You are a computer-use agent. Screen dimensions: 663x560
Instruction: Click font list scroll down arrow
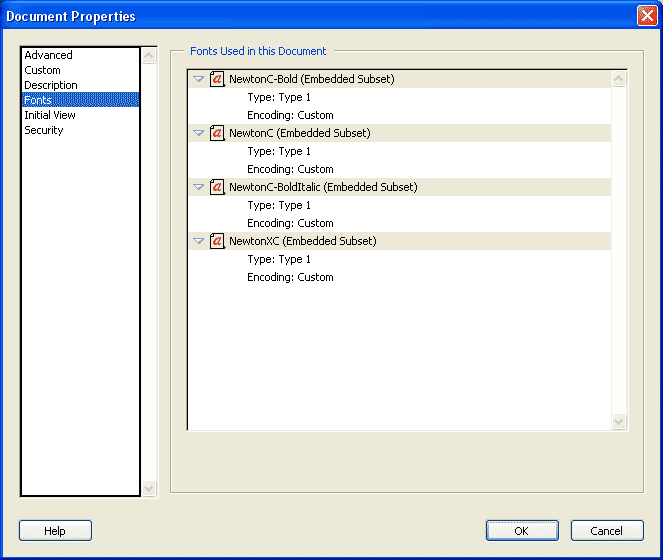click(619, 422)
